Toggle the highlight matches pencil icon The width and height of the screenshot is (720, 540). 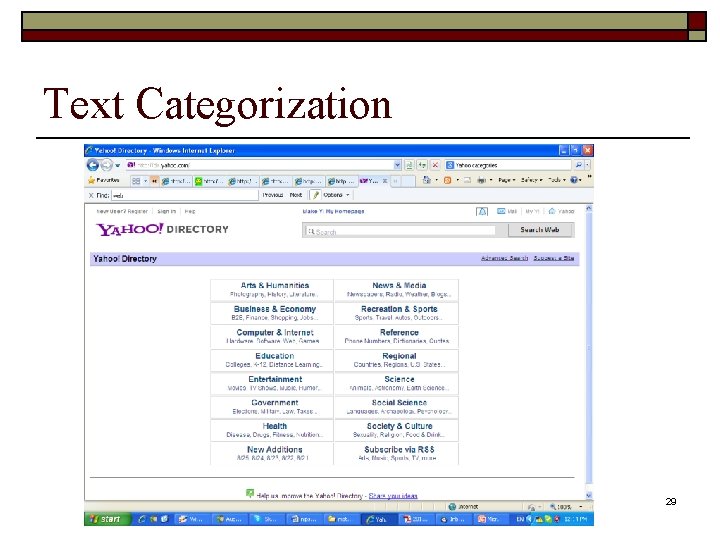(x=315, y=195)
